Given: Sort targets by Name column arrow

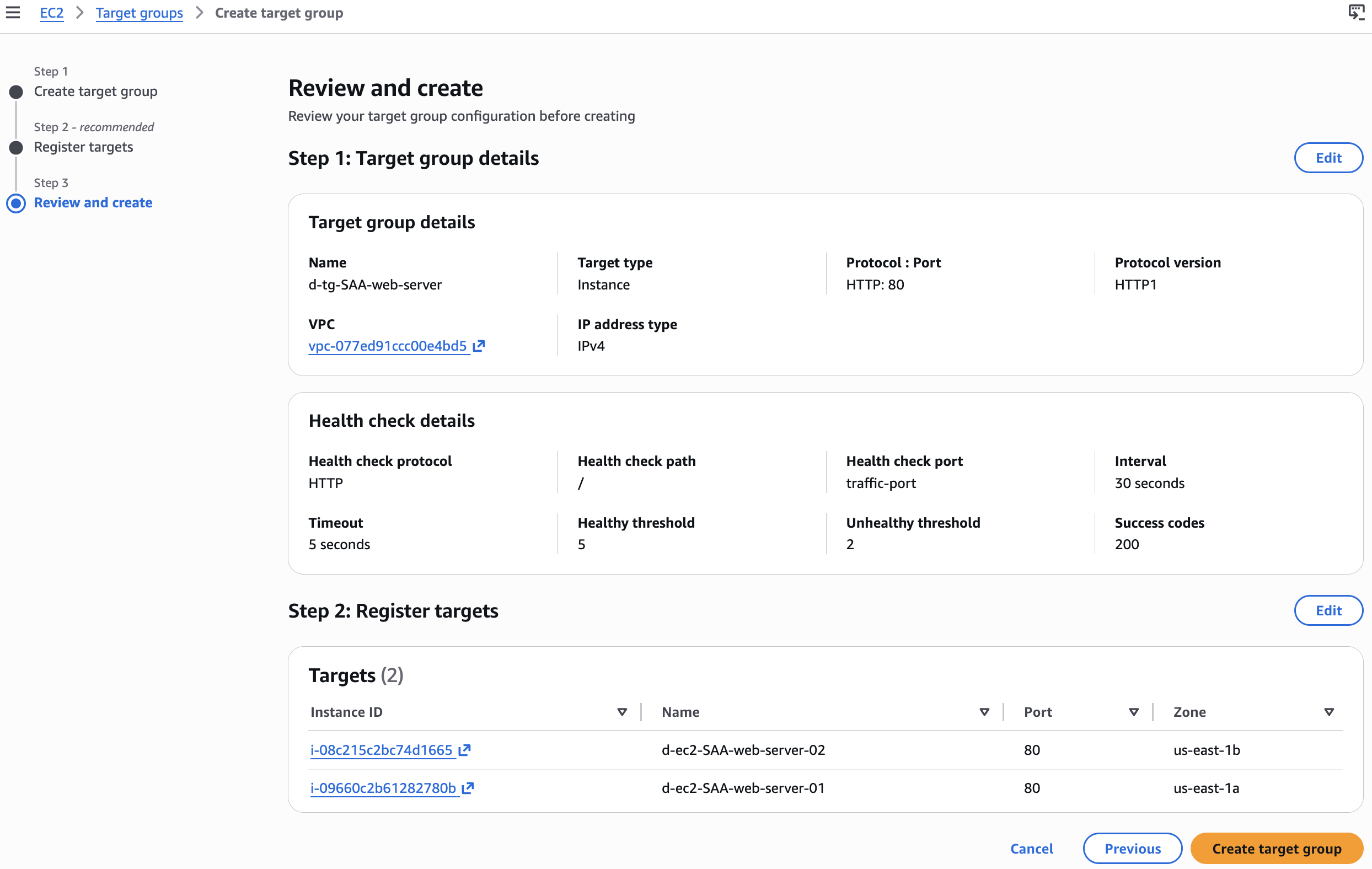Looking at the screenshot, I should pos(984,712).
